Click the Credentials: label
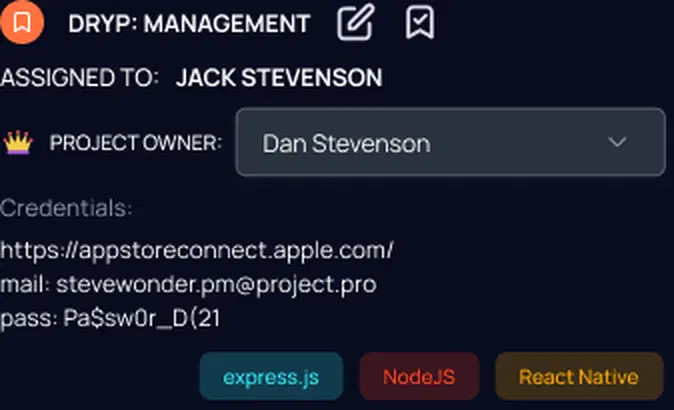The width and height of the screenshot is (674, 410). 66,208
